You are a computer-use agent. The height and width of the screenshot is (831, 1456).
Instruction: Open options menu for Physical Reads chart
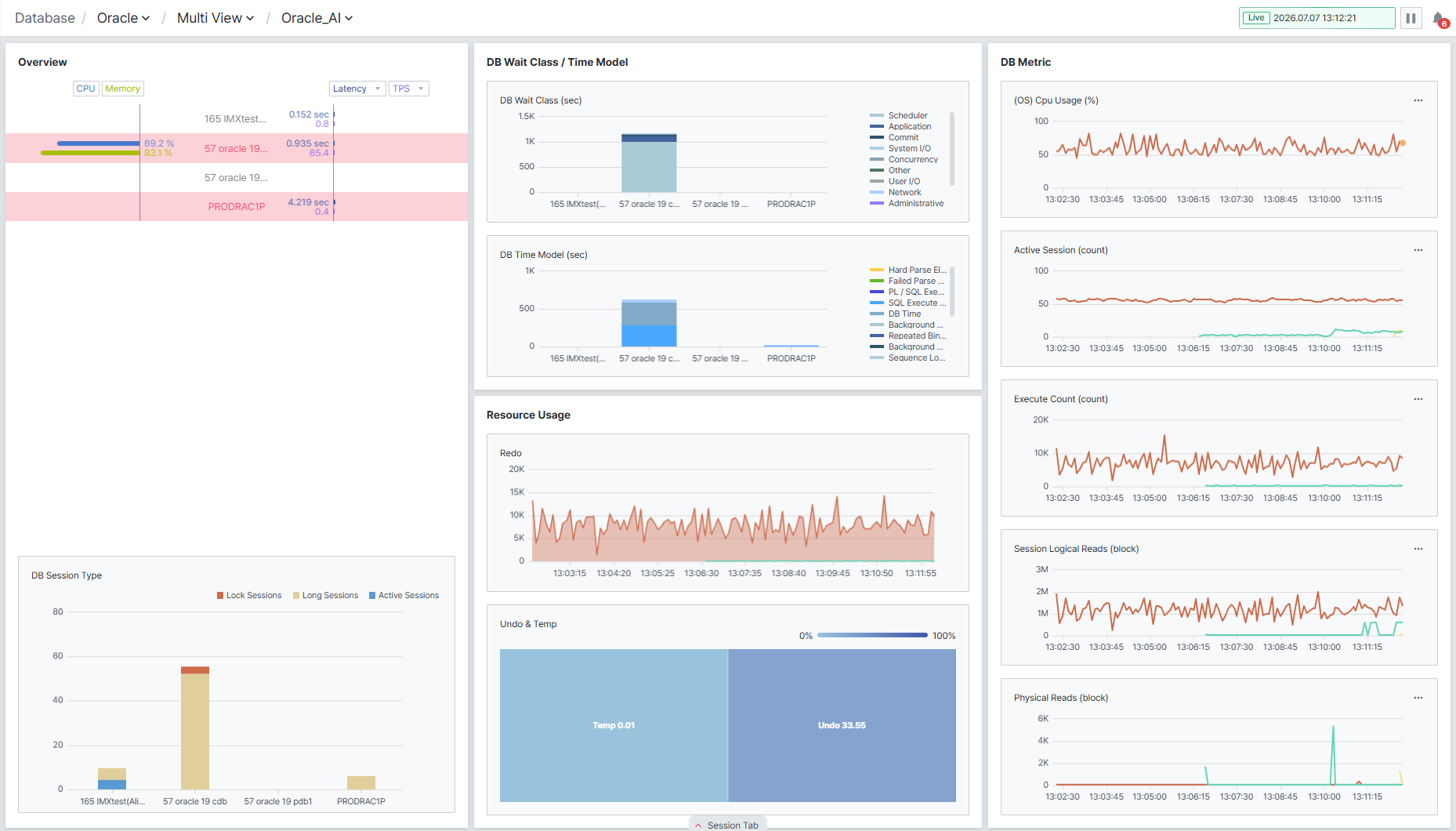point(1418,698)
